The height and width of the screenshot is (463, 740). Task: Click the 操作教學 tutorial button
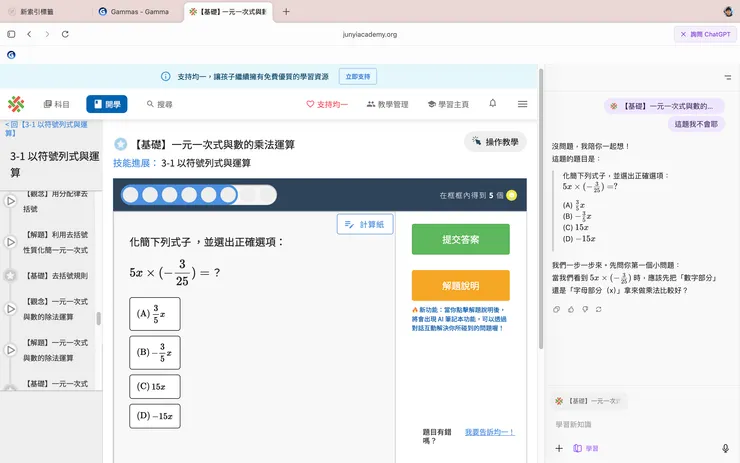pyautogui.click(x=496, y=142)
